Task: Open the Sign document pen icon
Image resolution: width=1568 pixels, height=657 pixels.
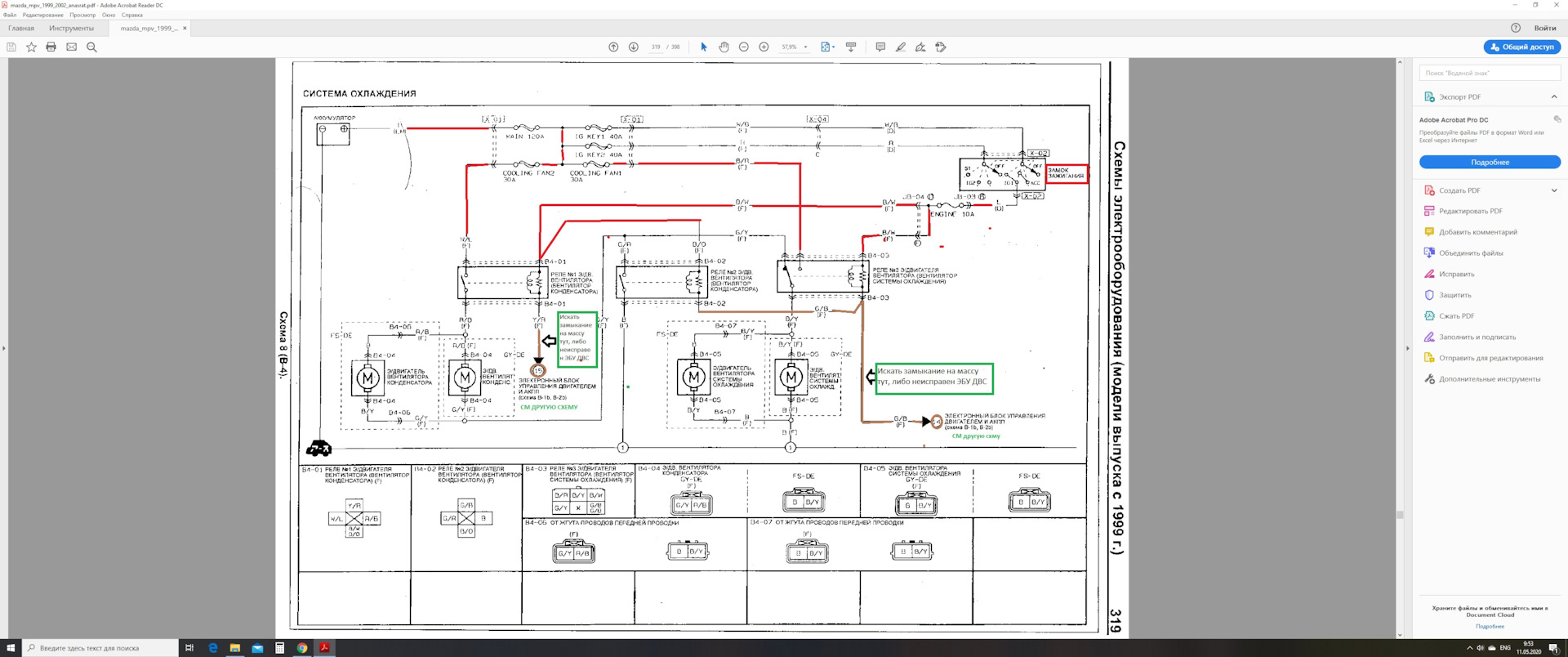Action: pyautogui.click(x=920, y=47)
